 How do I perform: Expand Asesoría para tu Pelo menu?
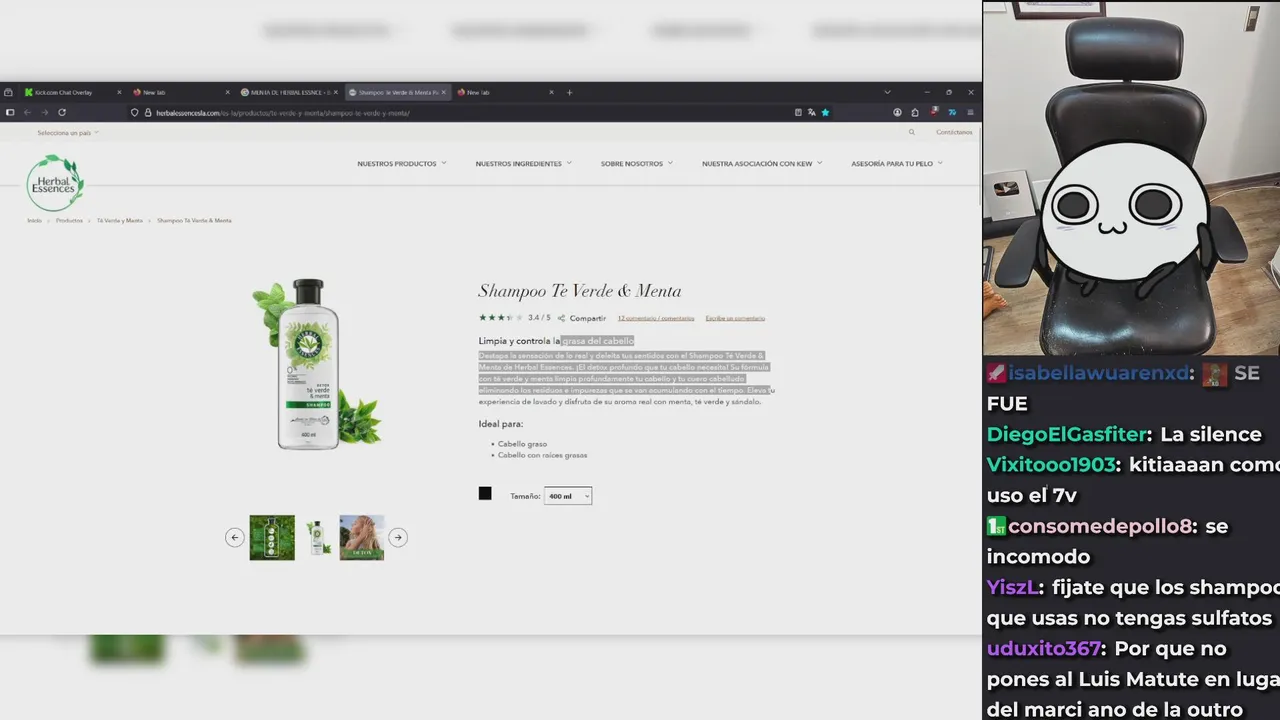pyautogui.click(x=896, y=163)
